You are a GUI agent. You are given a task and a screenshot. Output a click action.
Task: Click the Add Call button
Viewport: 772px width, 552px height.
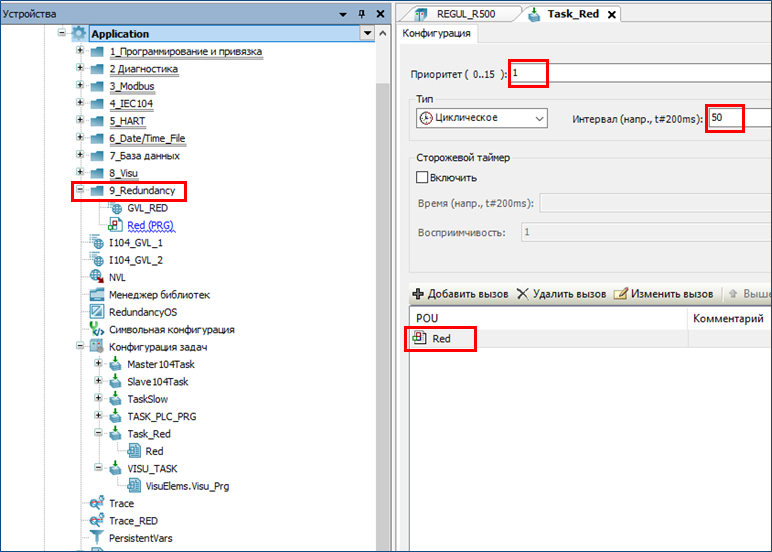pos(461,294)
